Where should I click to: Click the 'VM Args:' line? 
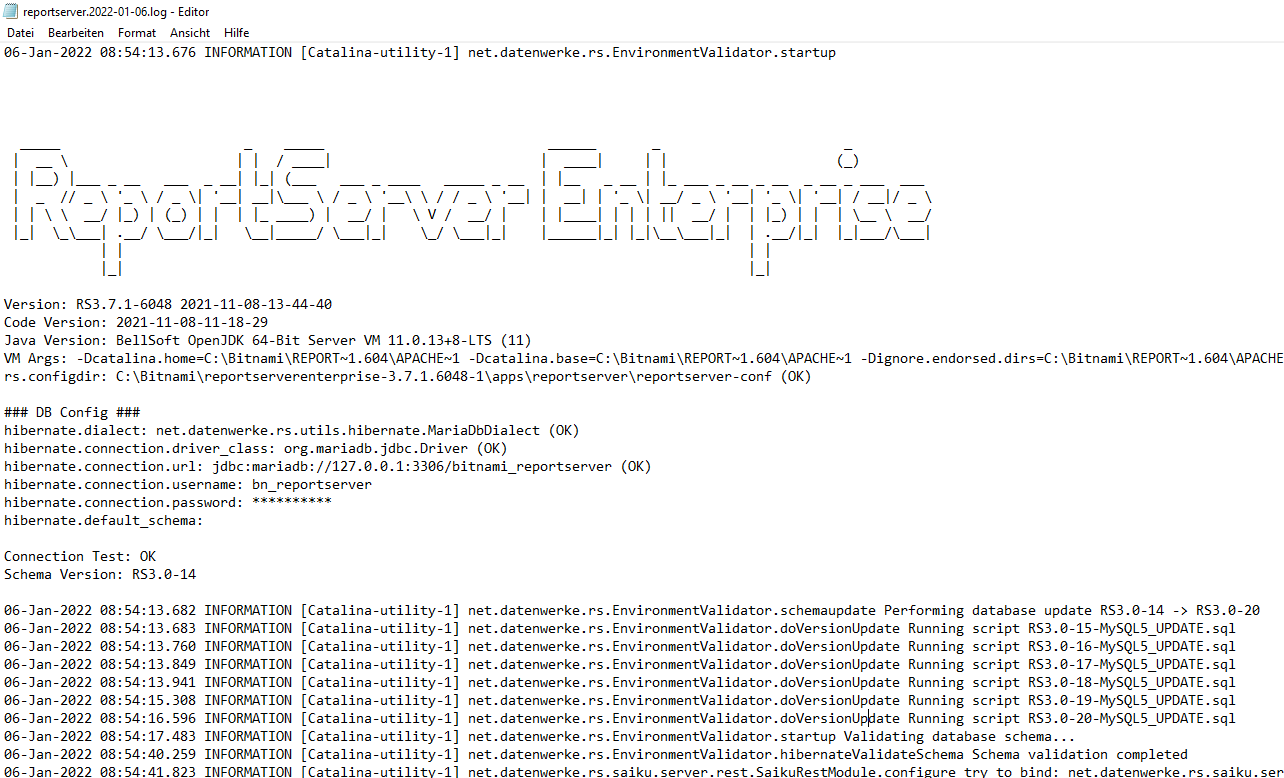point(643,359)
